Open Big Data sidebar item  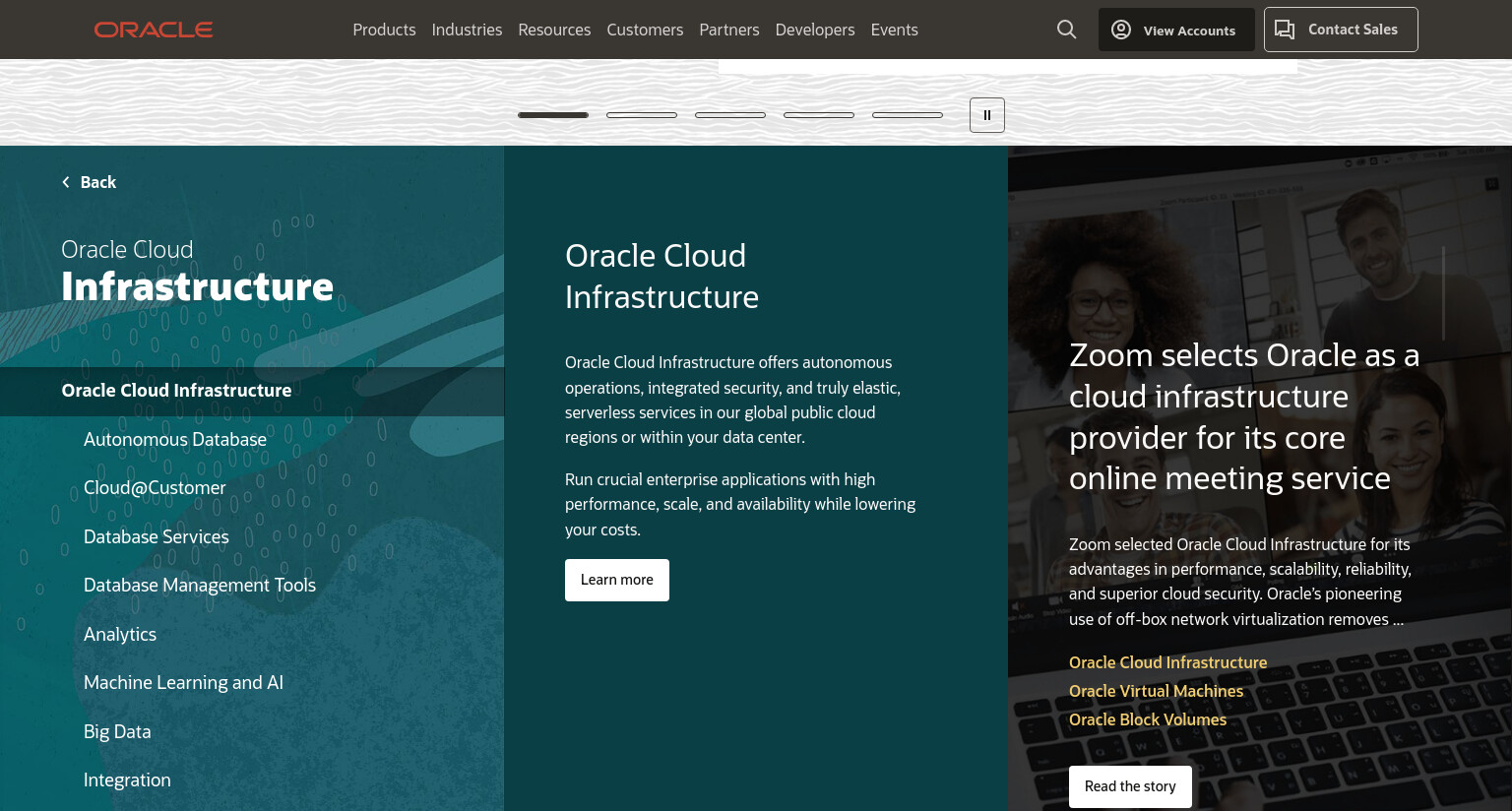117,732
